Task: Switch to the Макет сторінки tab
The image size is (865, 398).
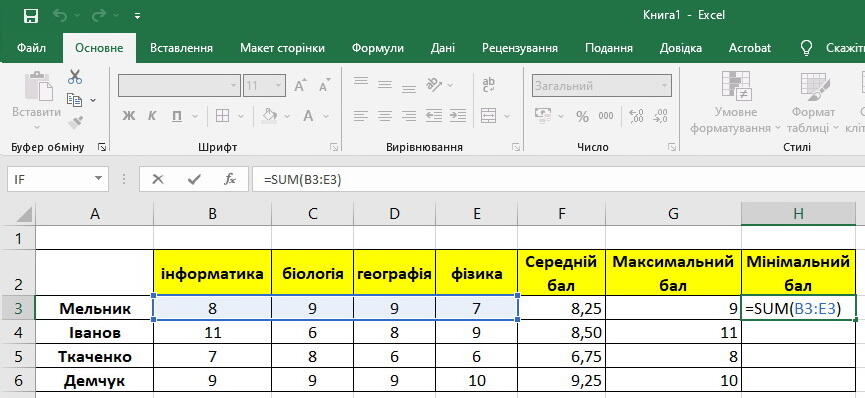Action: [282, 48]
